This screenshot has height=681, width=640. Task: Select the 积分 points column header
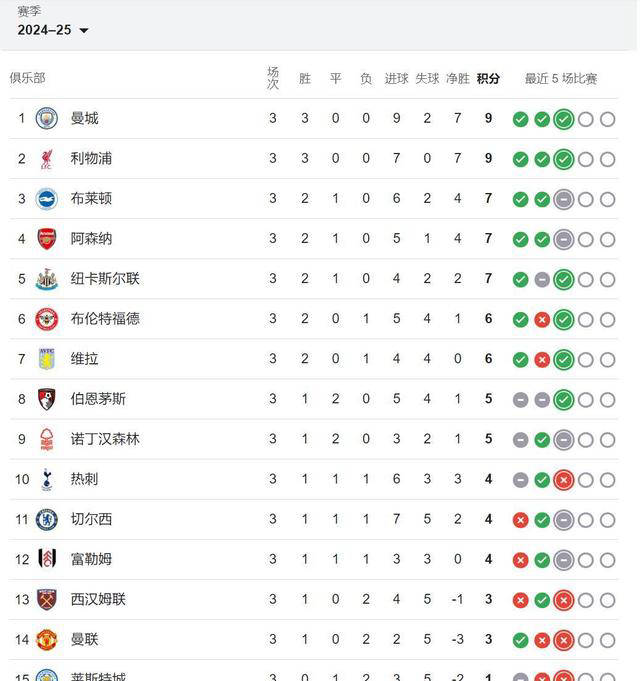(x=488, y=79)
